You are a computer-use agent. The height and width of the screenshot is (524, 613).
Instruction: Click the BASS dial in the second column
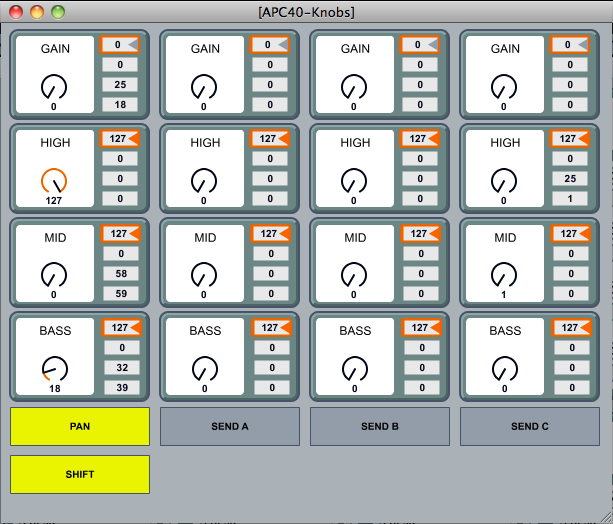[x=204, y=369]
